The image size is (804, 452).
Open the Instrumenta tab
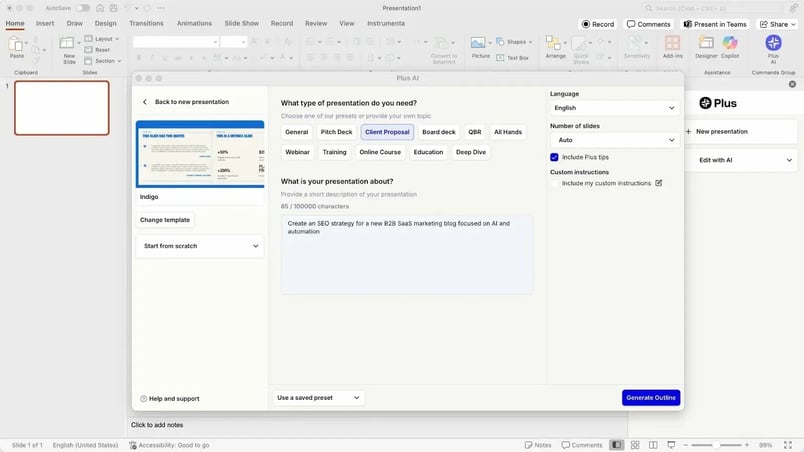[x=386, y=24]
